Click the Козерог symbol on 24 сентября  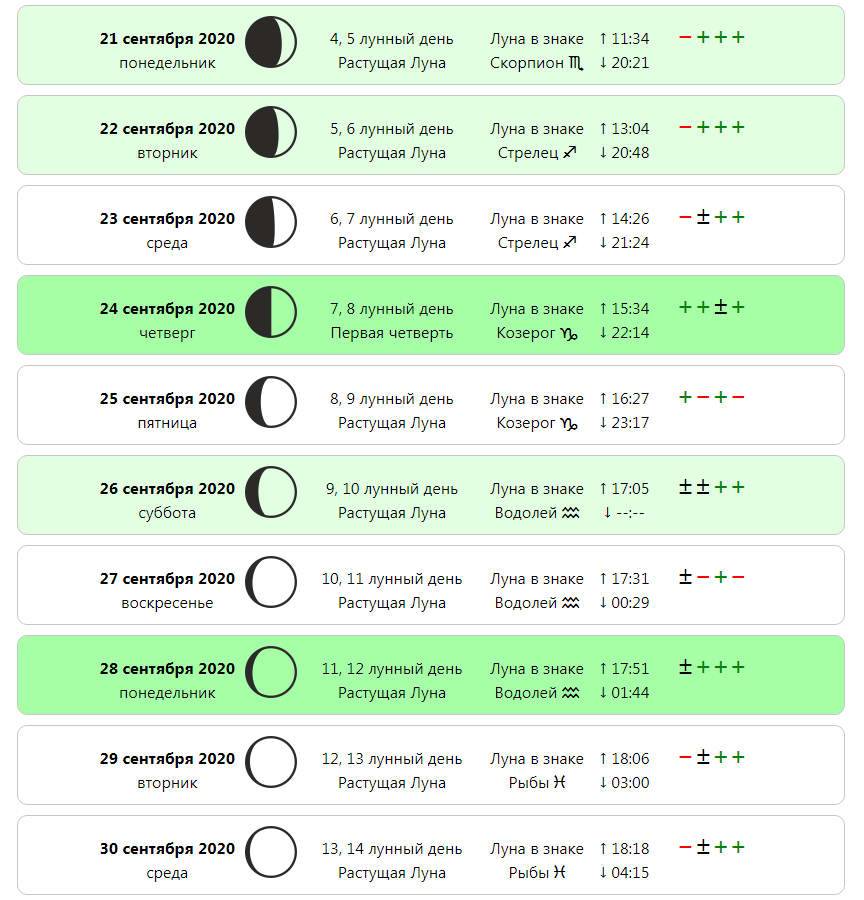[x=568, y=333]
